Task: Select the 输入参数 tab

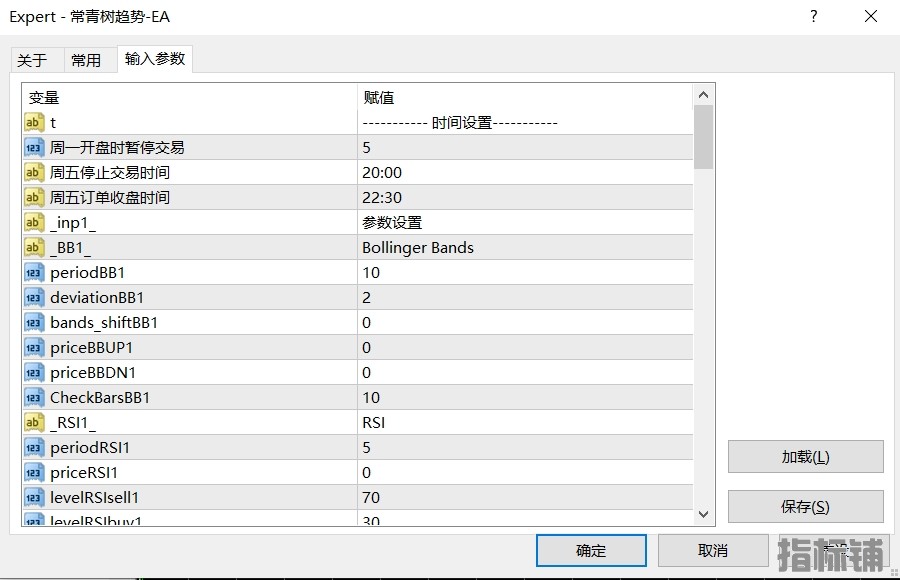Action: (155, 59)
